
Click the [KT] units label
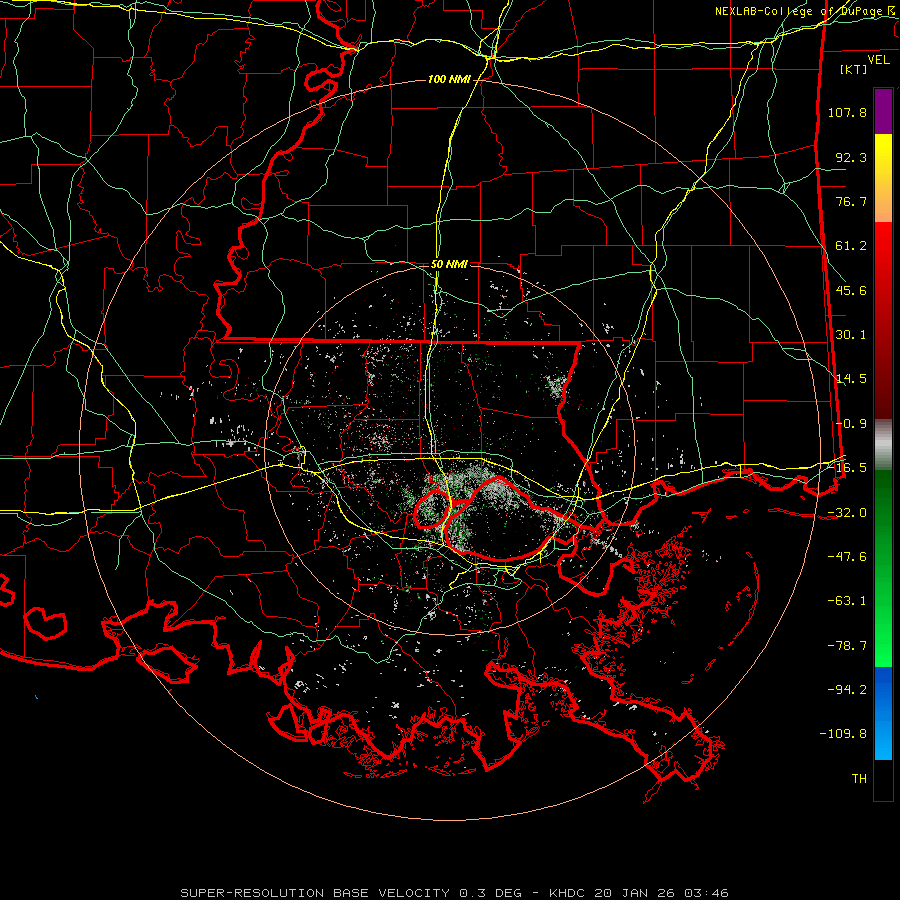[x=854, y=69]
